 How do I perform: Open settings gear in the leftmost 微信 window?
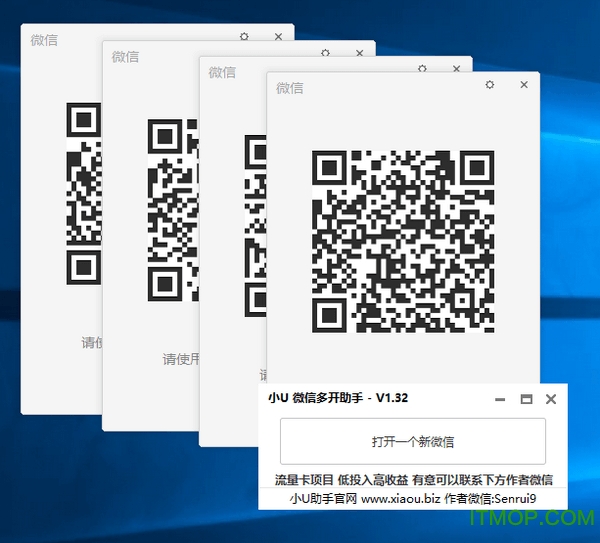pos(244,36)
